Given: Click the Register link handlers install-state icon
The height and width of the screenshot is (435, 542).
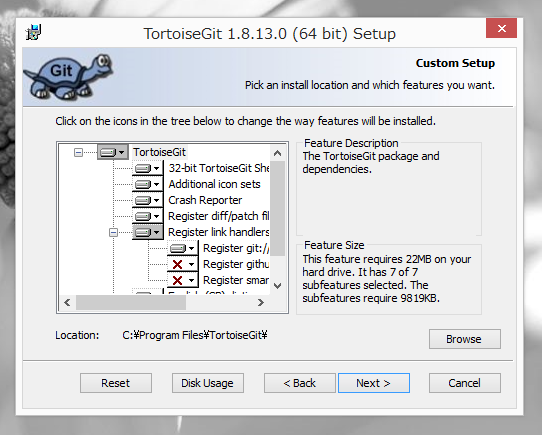Looking at the screenshot, I should [147, 232].
